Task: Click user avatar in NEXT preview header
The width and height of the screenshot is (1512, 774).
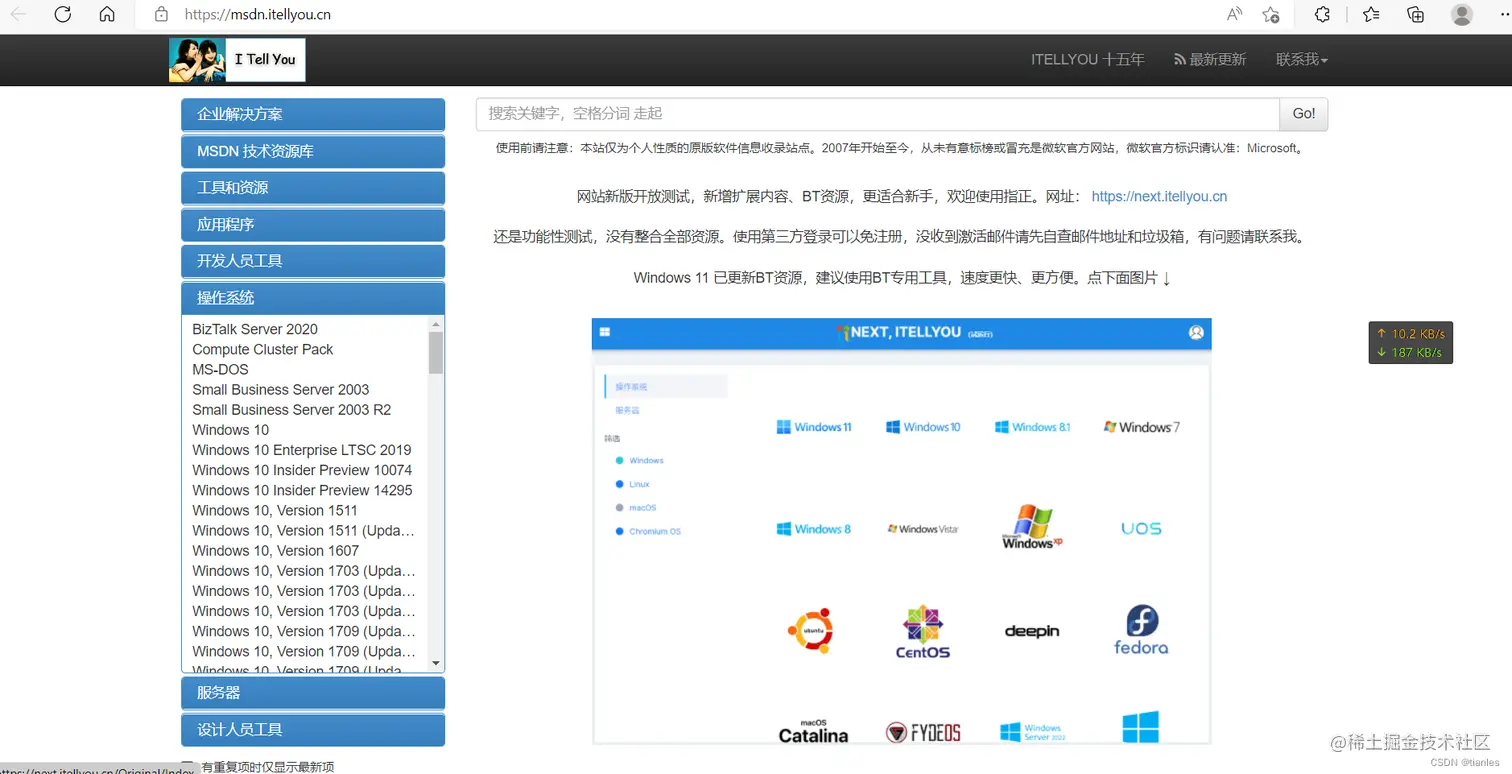Action: coord(1196,333)
